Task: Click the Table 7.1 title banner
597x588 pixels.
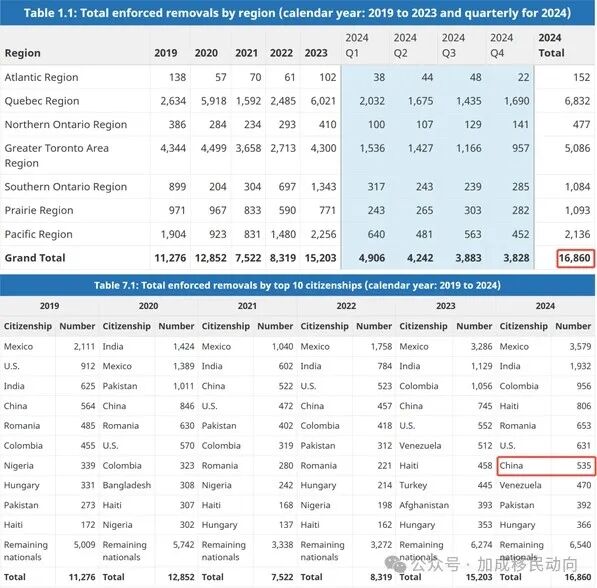Action: pyautogui.click(x=297, y=285)
